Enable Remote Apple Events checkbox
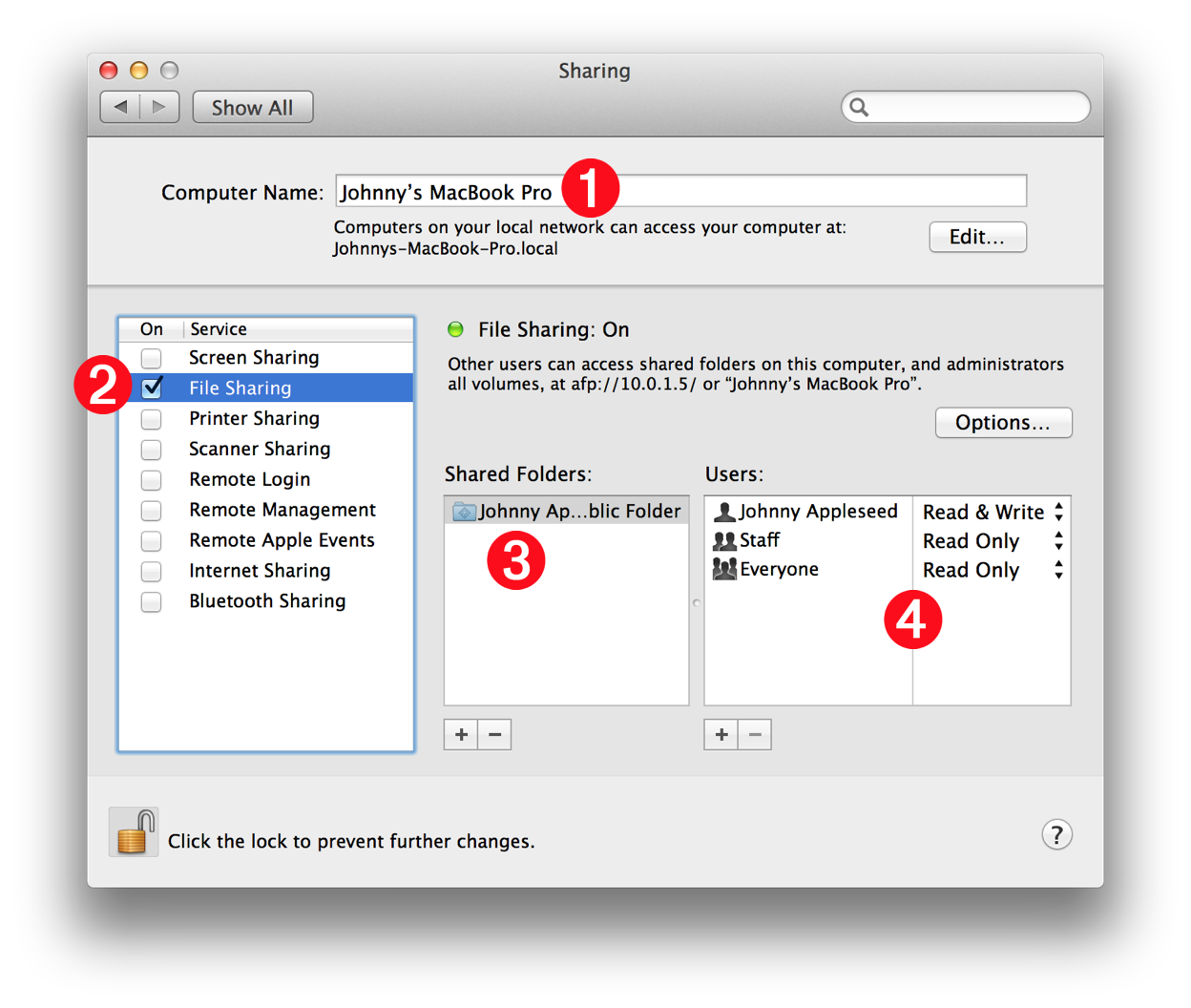The image size is (1191, 1008). point(151,541)
